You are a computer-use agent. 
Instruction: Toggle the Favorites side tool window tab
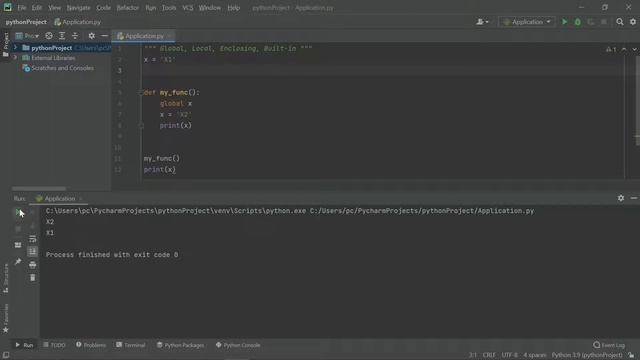click(x=6, y=318)
